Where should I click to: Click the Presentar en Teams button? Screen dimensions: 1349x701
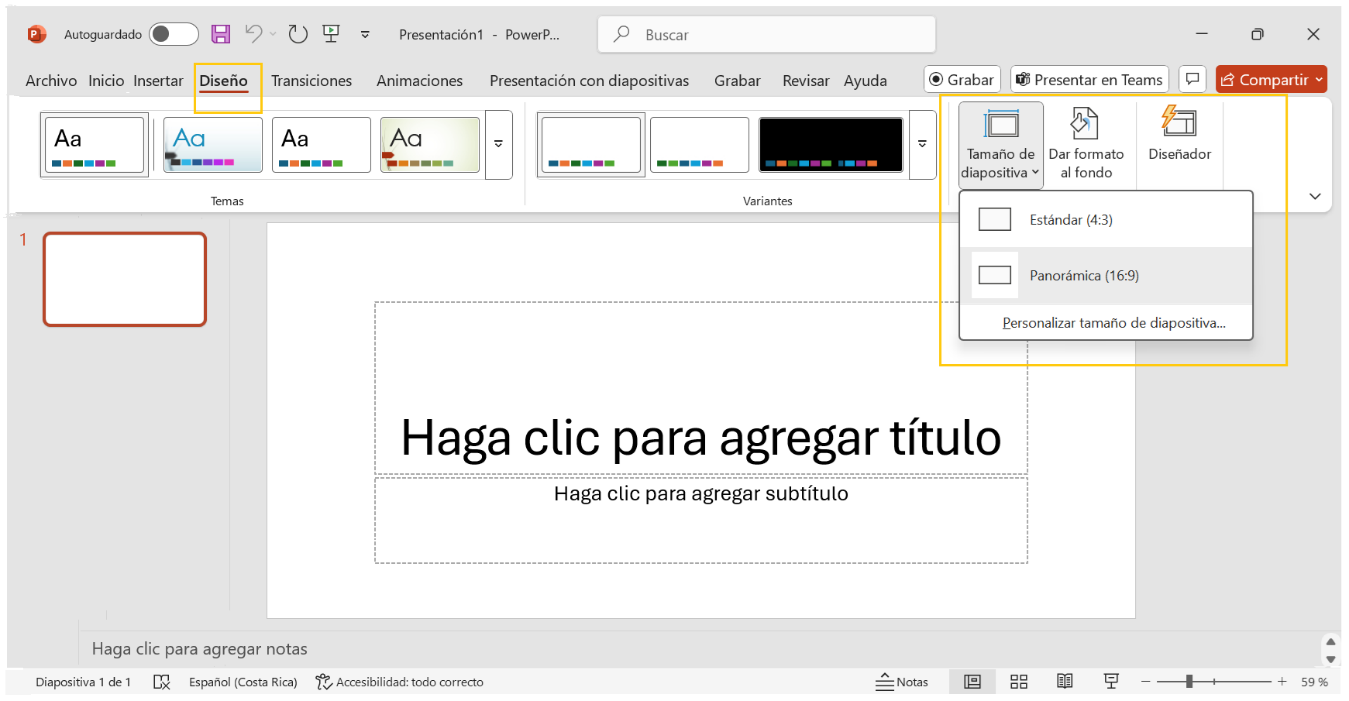[1090, 80]
